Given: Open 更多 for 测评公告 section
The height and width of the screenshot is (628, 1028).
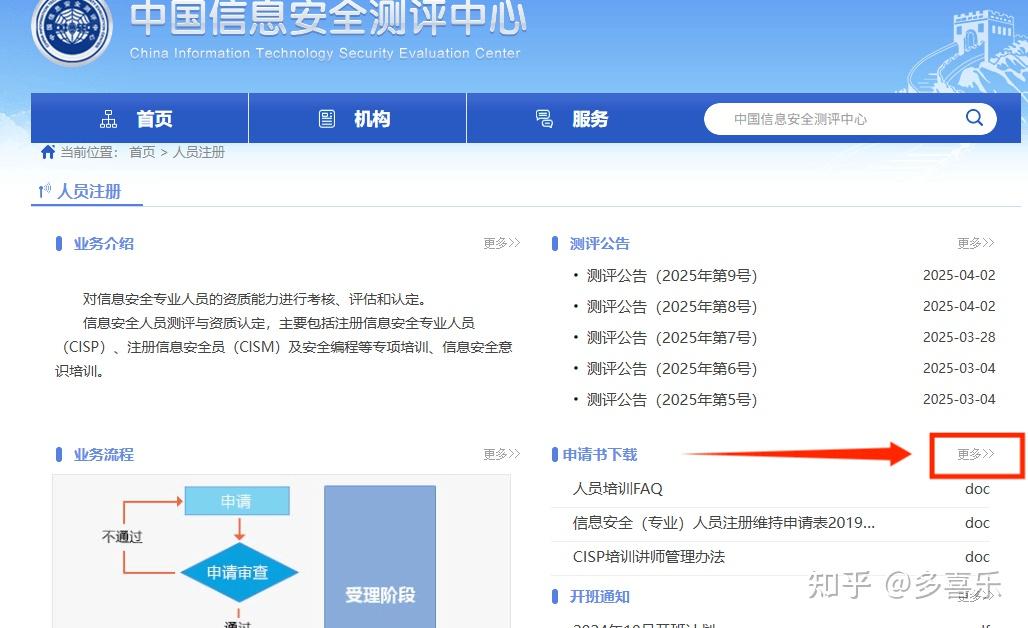Looking at the screenshot, I should click(976, 243).
